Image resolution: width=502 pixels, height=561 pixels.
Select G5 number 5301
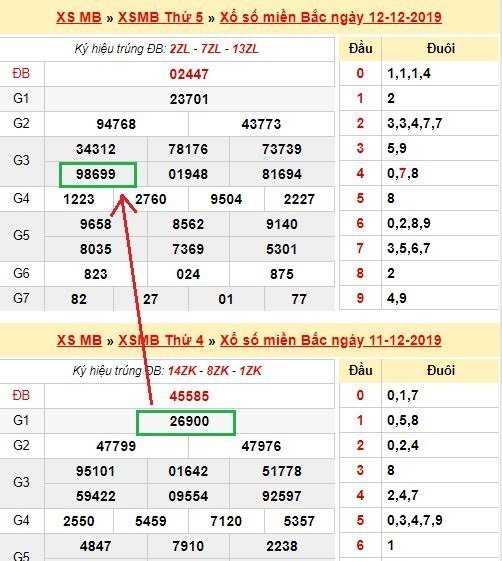coord(282,249)
